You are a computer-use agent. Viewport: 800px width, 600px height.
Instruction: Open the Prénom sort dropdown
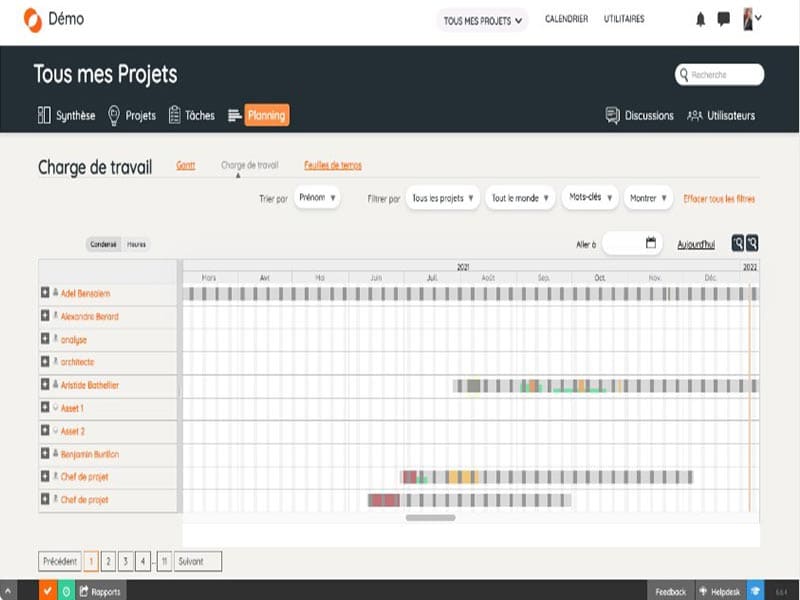click(x=318, y=198)
